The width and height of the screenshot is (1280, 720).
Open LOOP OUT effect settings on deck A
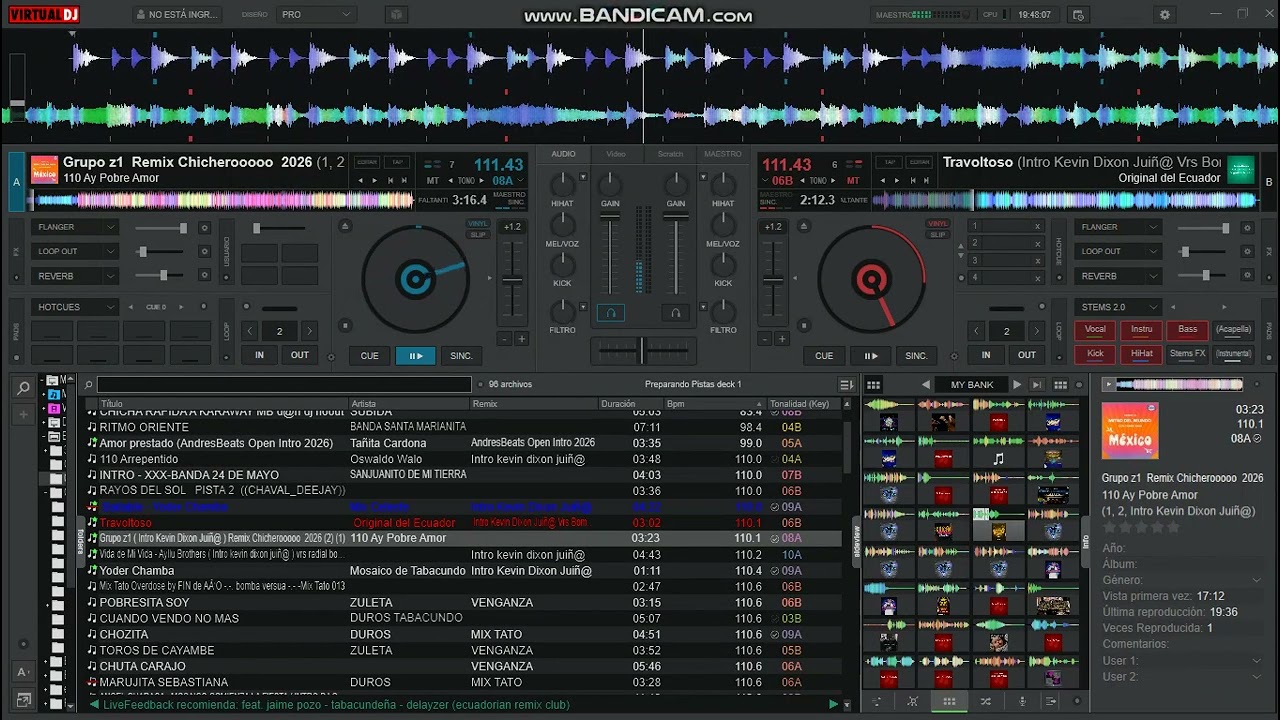pos(204,251)
